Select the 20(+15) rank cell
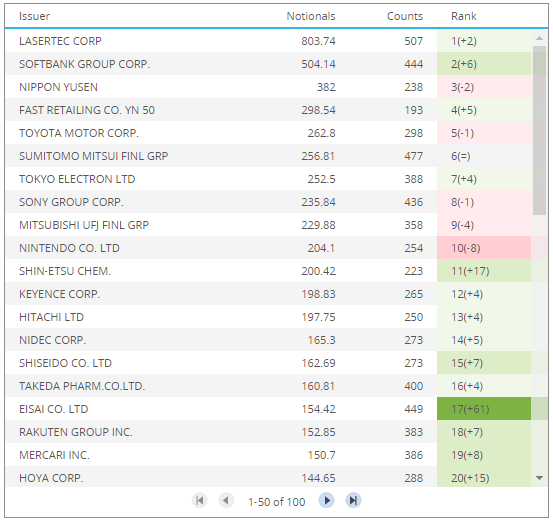The height and width of the screenshot is (520, 553). tap(484, 477)
